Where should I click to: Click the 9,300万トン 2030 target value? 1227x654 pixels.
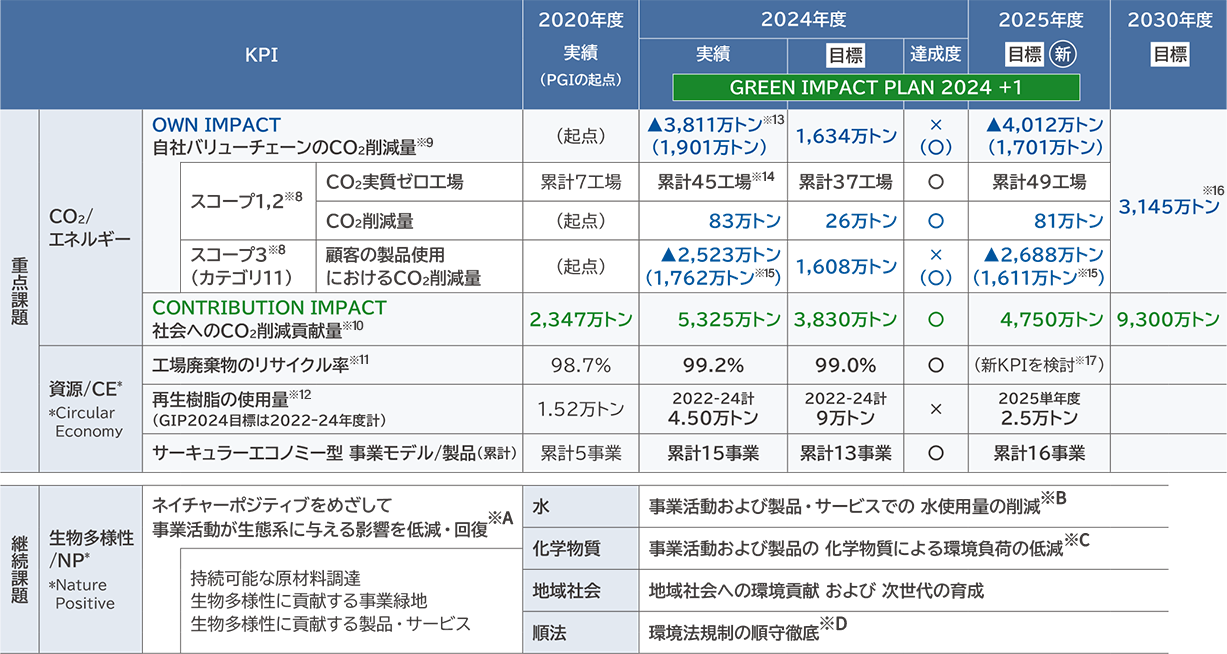pyautogui.click(x=1168, y=320)
